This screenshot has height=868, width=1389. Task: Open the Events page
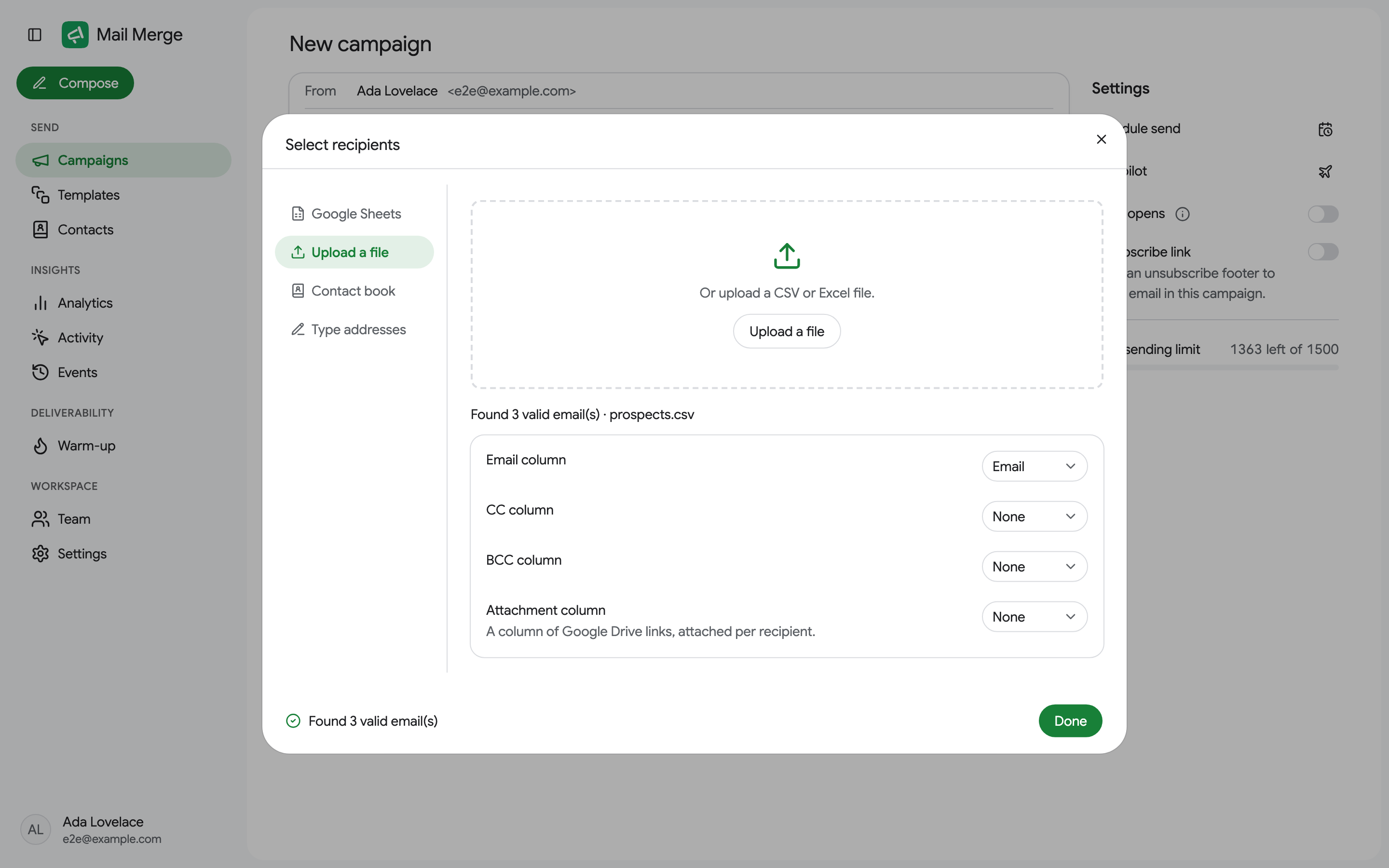123,372
